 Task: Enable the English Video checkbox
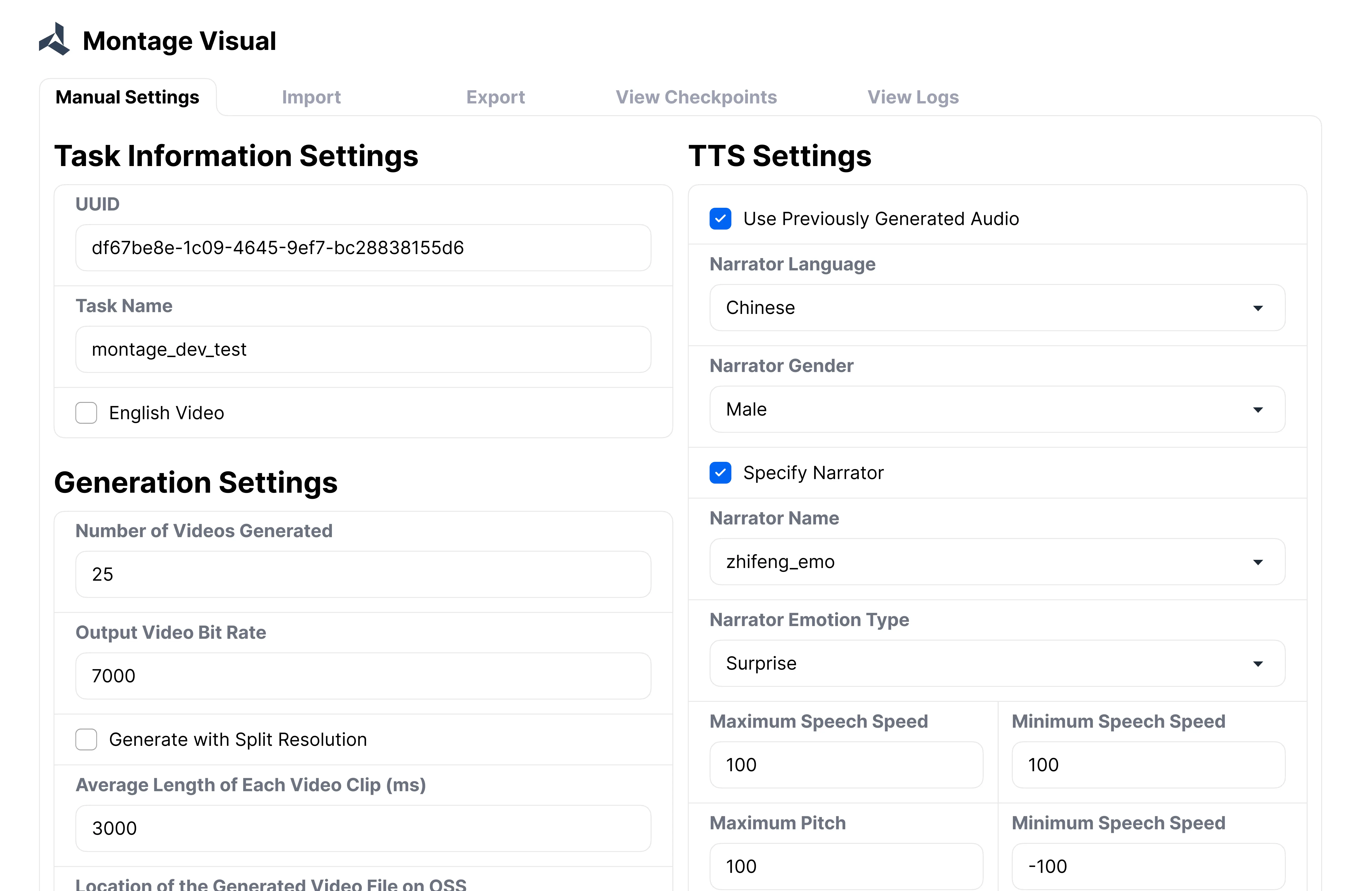click(86, 413)
